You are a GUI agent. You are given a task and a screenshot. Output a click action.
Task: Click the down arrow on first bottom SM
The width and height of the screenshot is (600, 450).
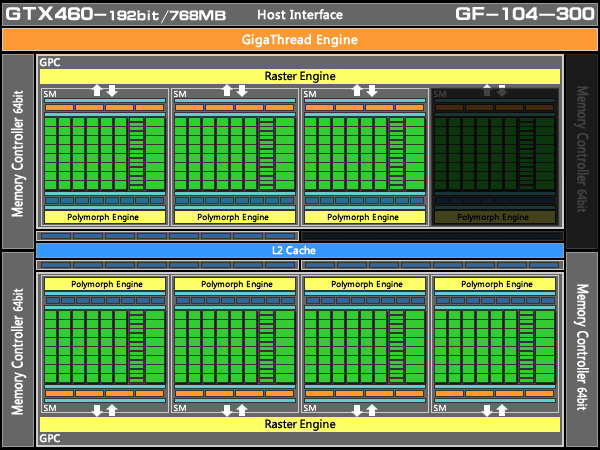tap(97, 410)
